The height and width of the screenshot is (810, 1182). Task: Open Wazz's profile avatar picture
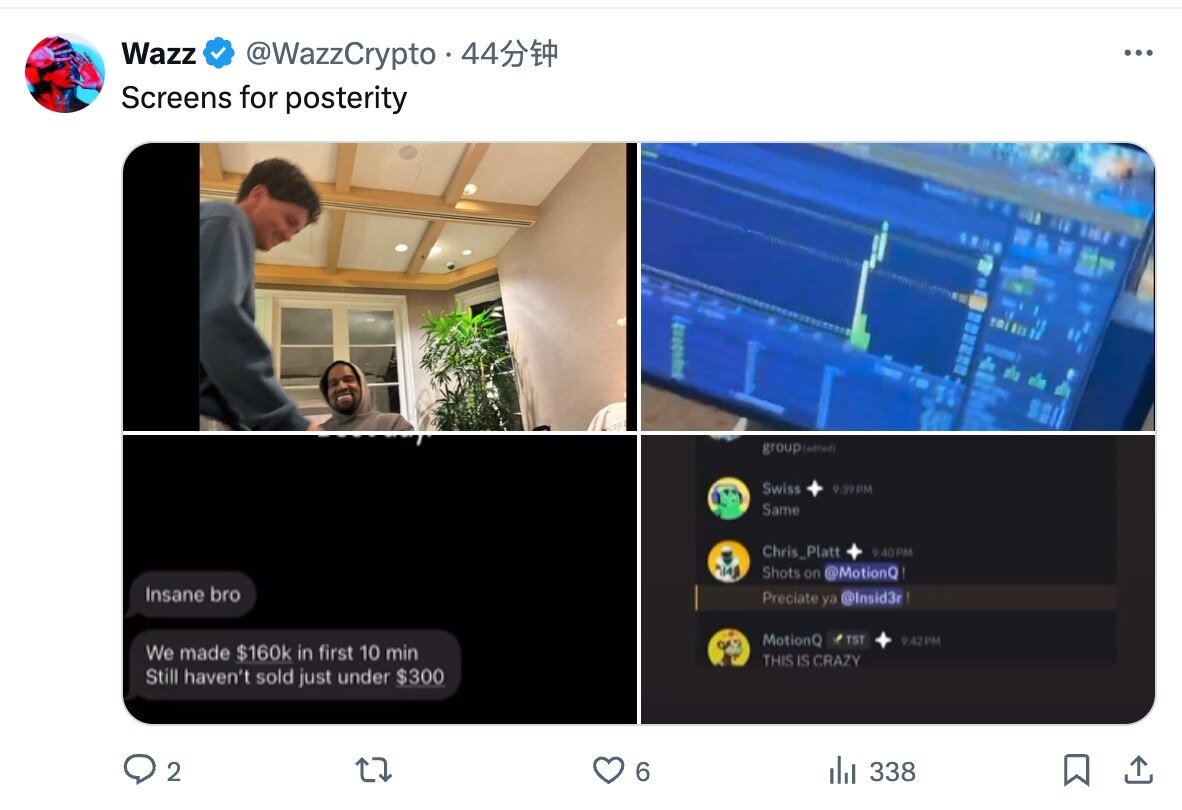point(65,73)
